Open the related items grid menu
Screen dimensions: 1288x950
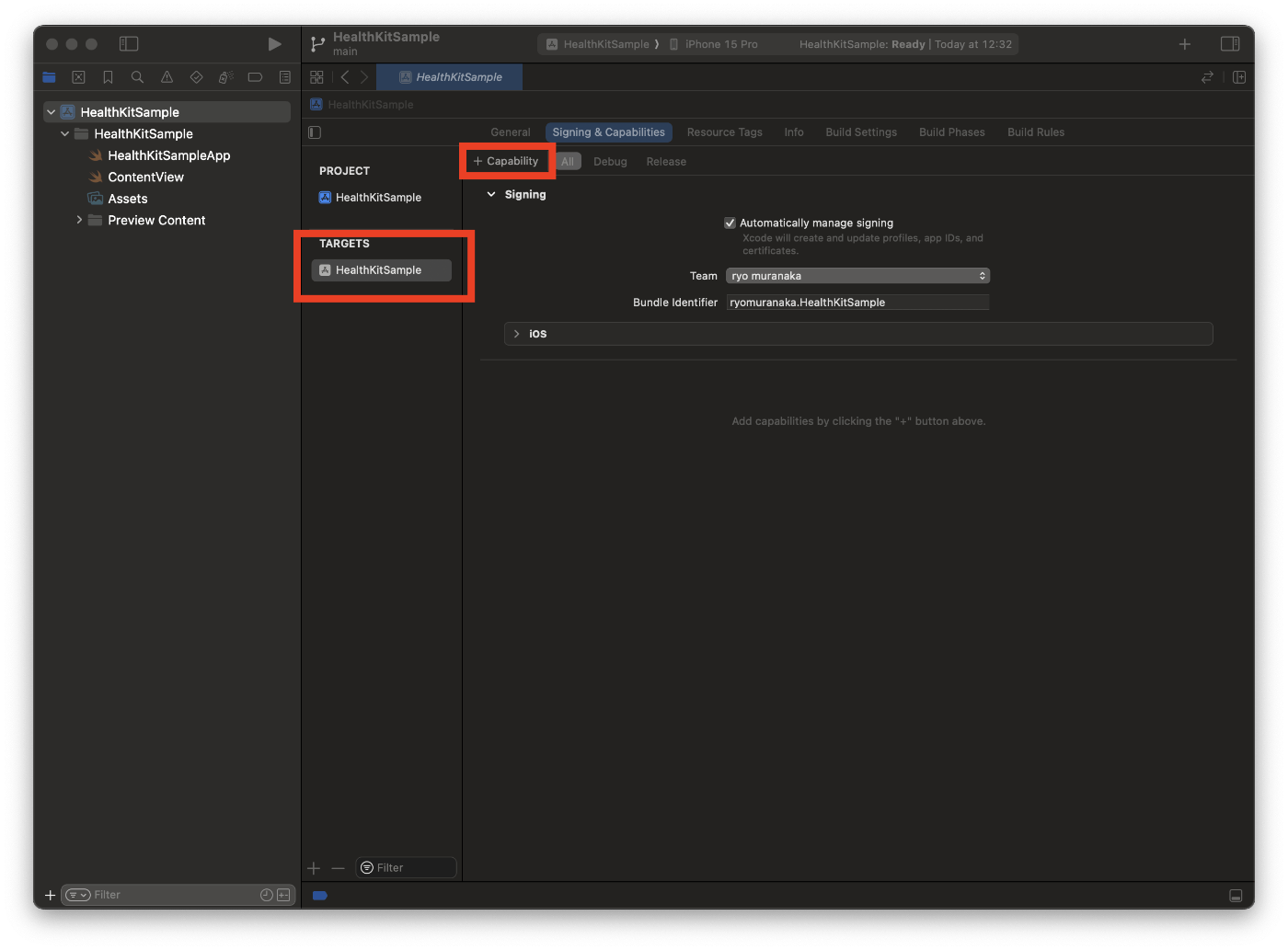point(316,77)
